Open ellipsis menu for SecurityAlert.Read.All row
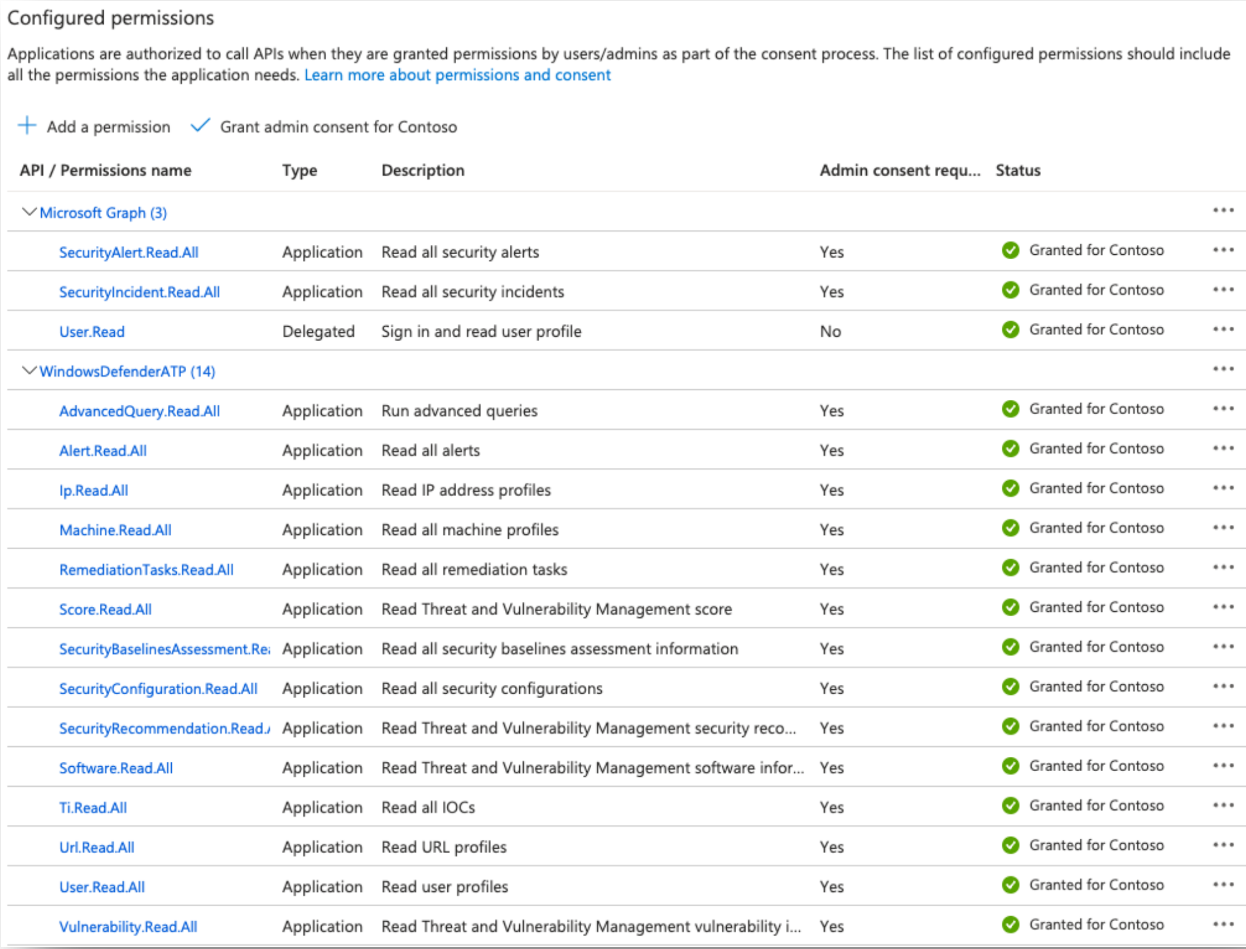This screenshot has width=1246, height=949. (1222, 251)
